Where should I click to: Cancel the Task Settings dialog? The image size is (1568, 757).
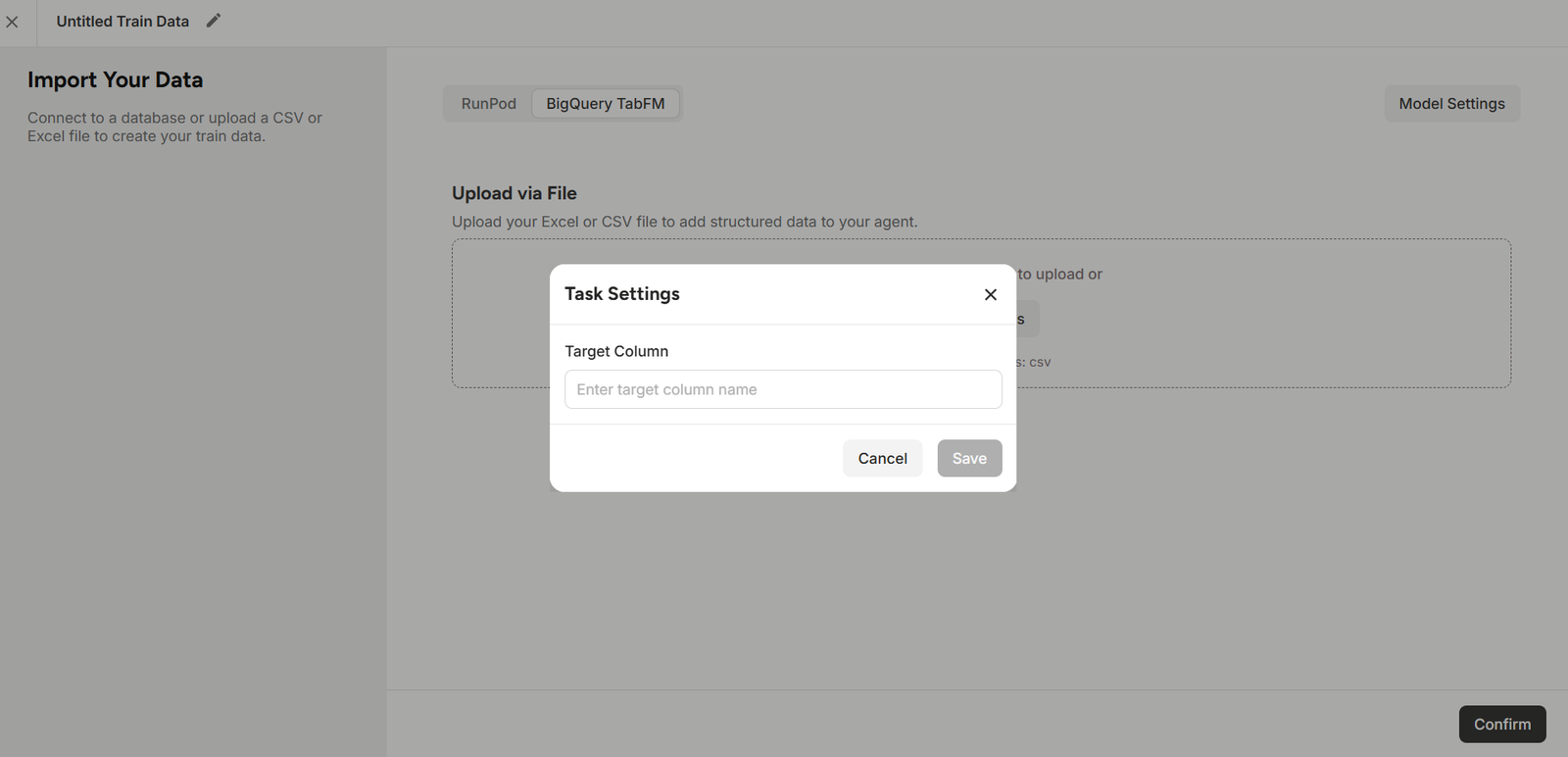pos(882,458)
